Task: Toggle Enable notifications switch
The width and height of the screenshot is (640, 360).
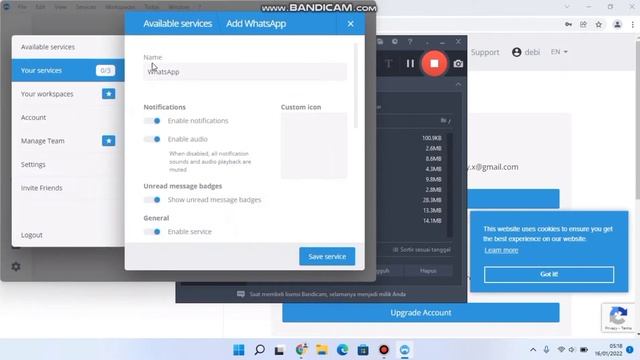Action: [x=152, y=121]
